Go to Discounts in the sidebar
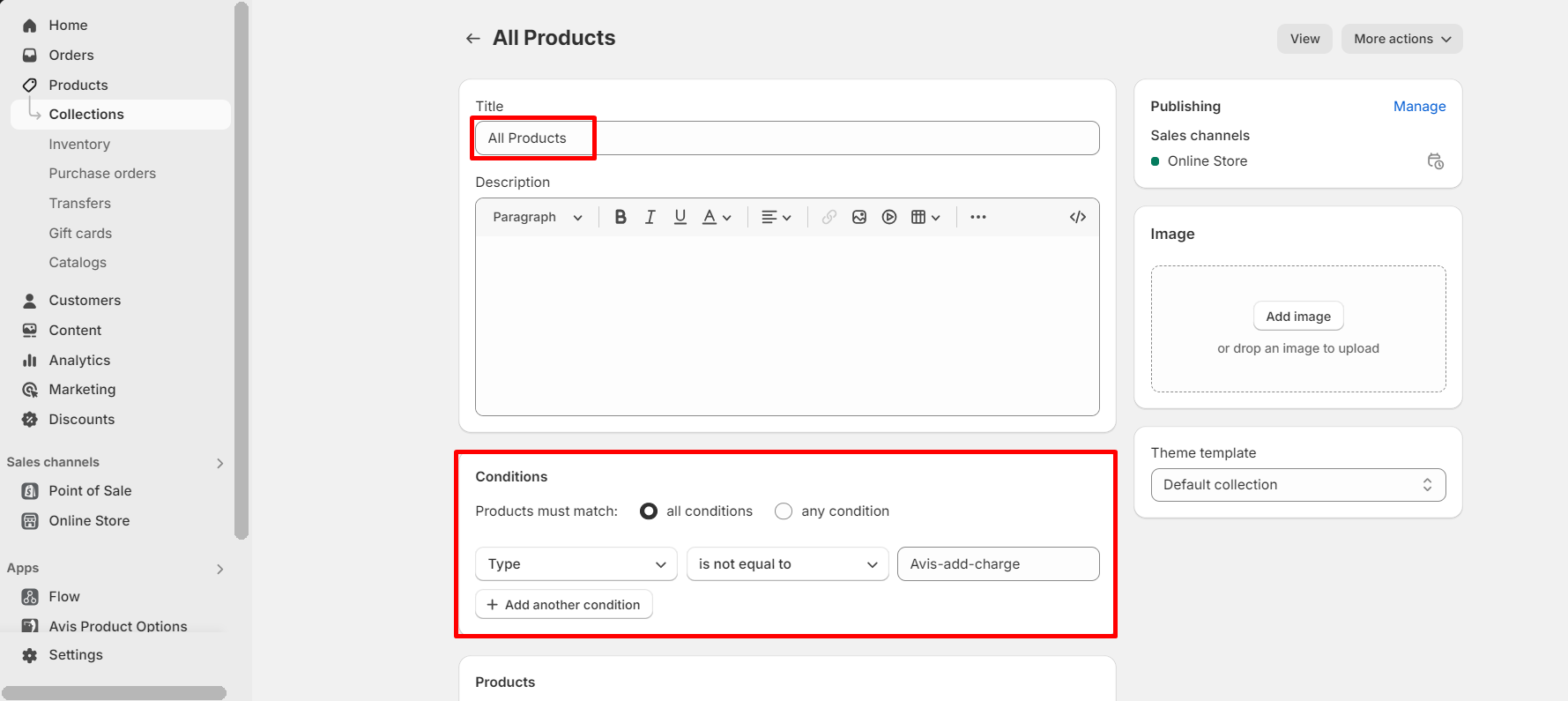The width and height of the screenshot is (1568, 701). (x=81, y=420)
